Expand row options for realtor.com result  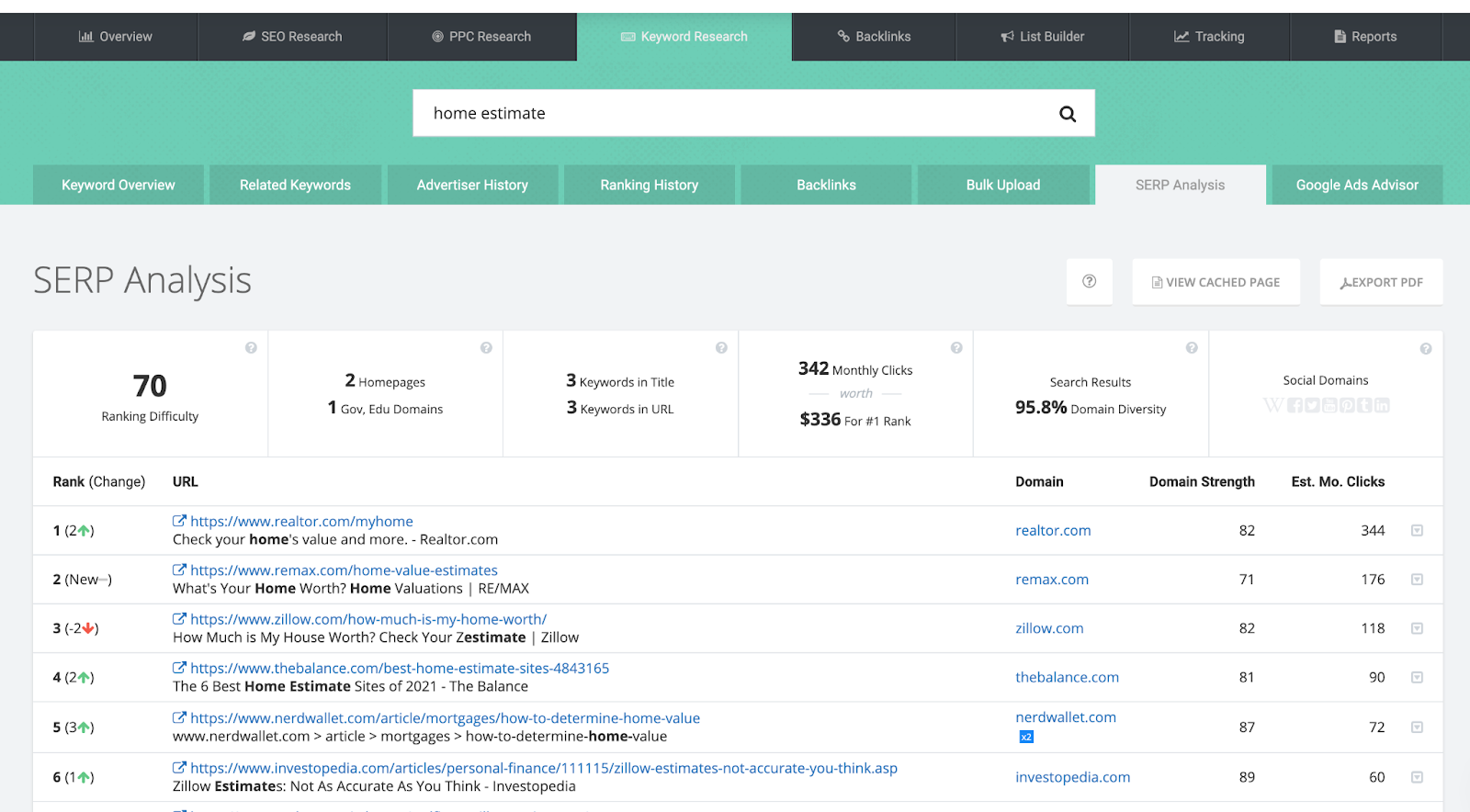coord(1417,531)
